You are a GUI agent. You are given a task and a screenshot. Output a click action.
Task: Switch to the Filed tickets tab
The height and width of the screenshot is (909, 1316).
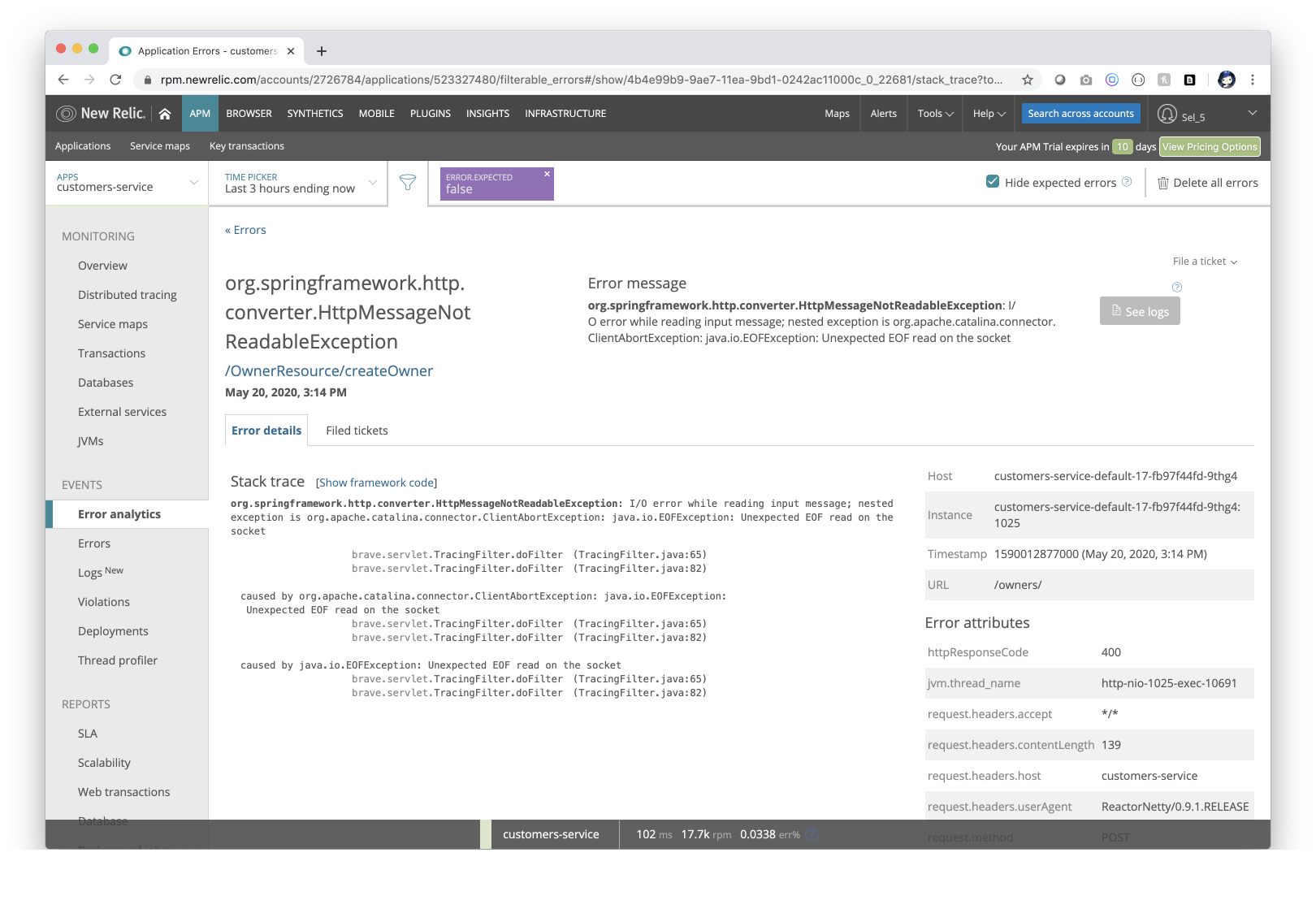pos(357,431)
